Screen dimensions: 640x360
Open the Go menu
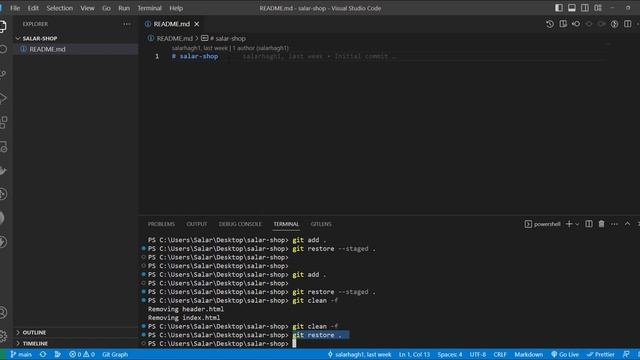106,8
